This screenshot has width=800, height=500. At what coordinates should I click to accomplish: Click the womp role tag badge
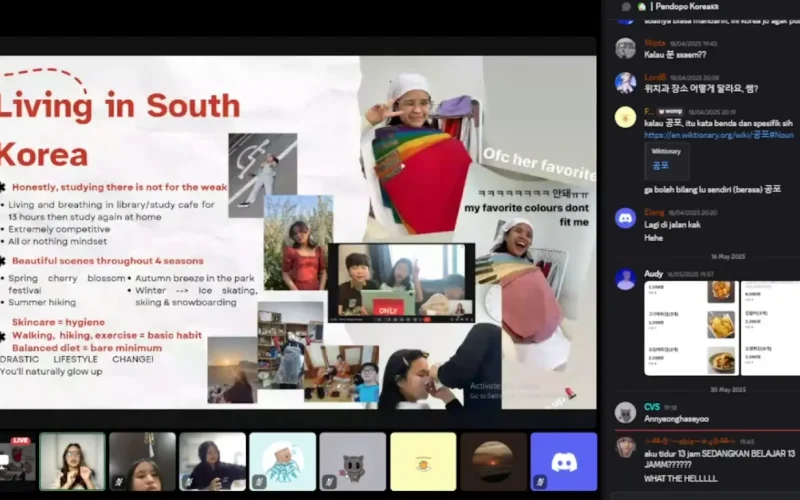[x=670, y=112]
